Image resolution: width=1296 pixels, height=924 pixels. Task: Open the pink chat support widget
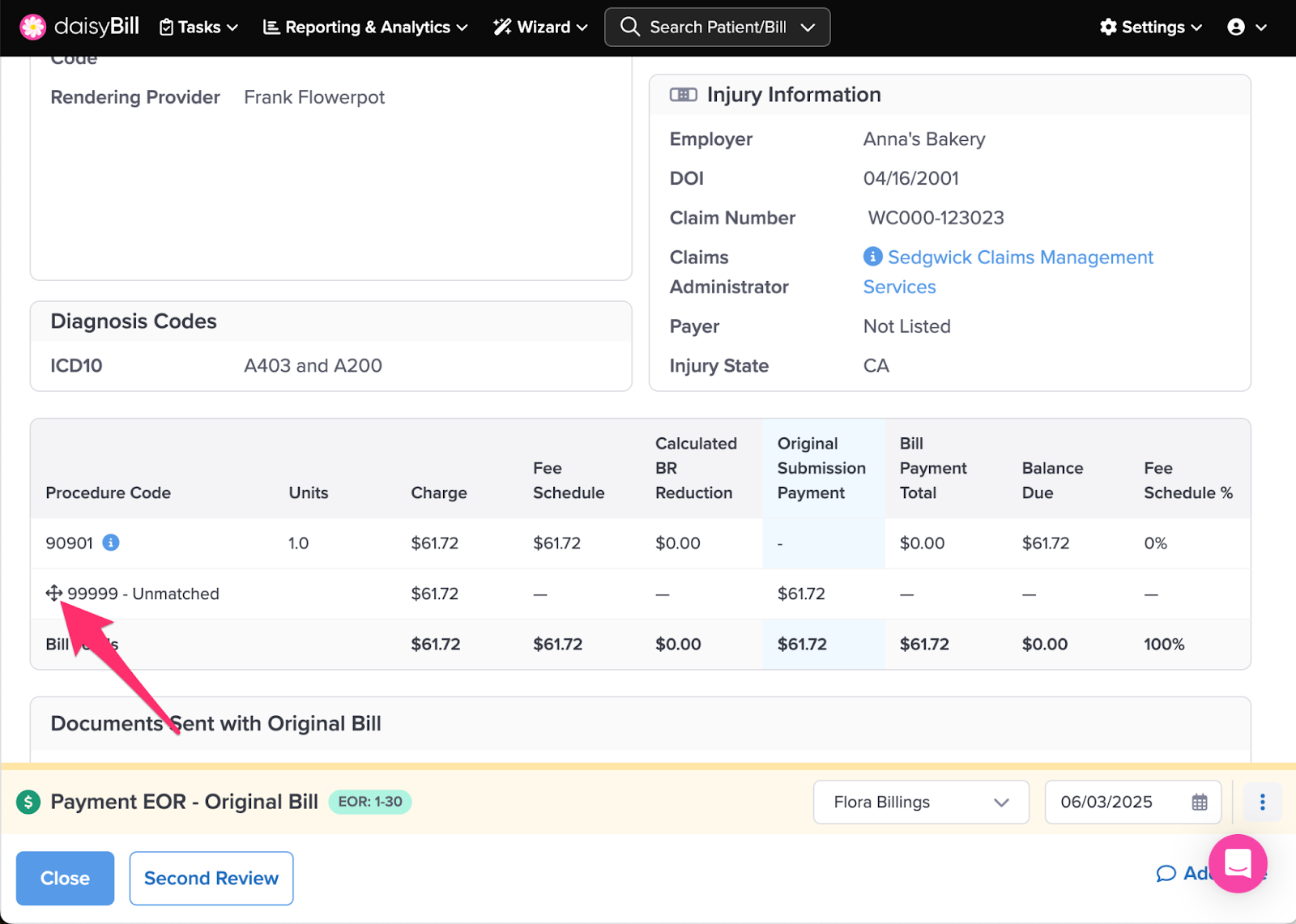[1238, 863]
